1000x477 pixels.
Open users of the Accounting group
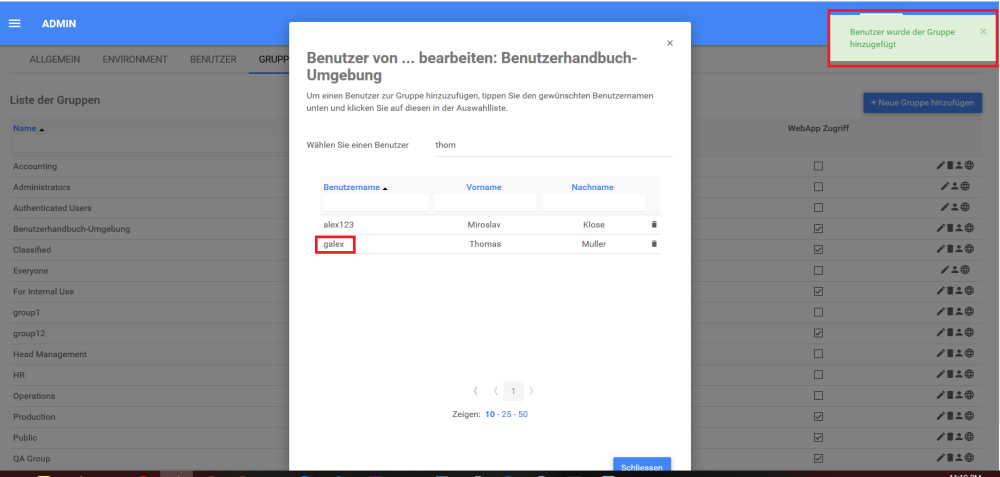tap(959, 166)
